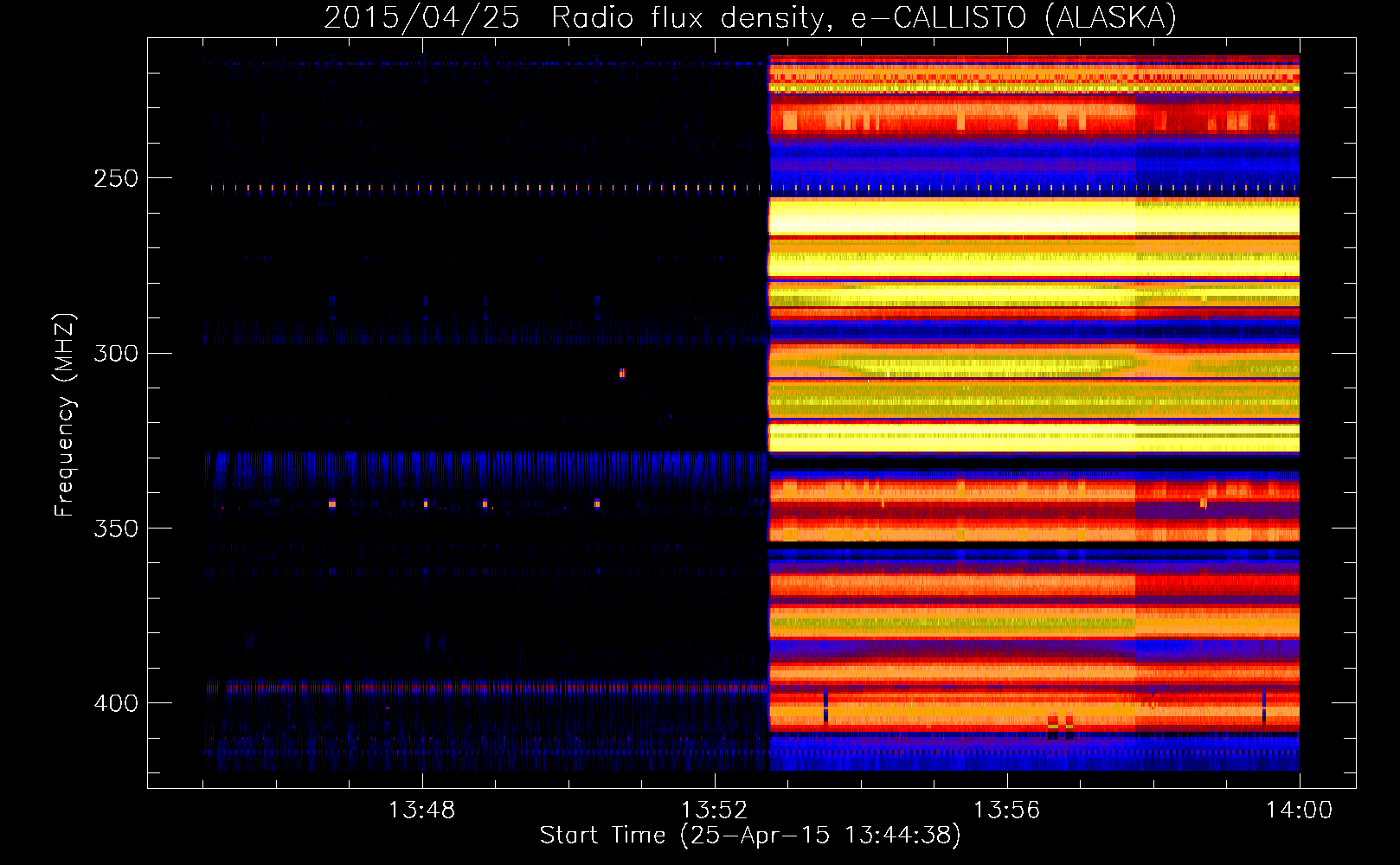Click the wide blue band directly above 250 MHz
Viewport: 1400px width, 865px height.
tap(1034, 160)
